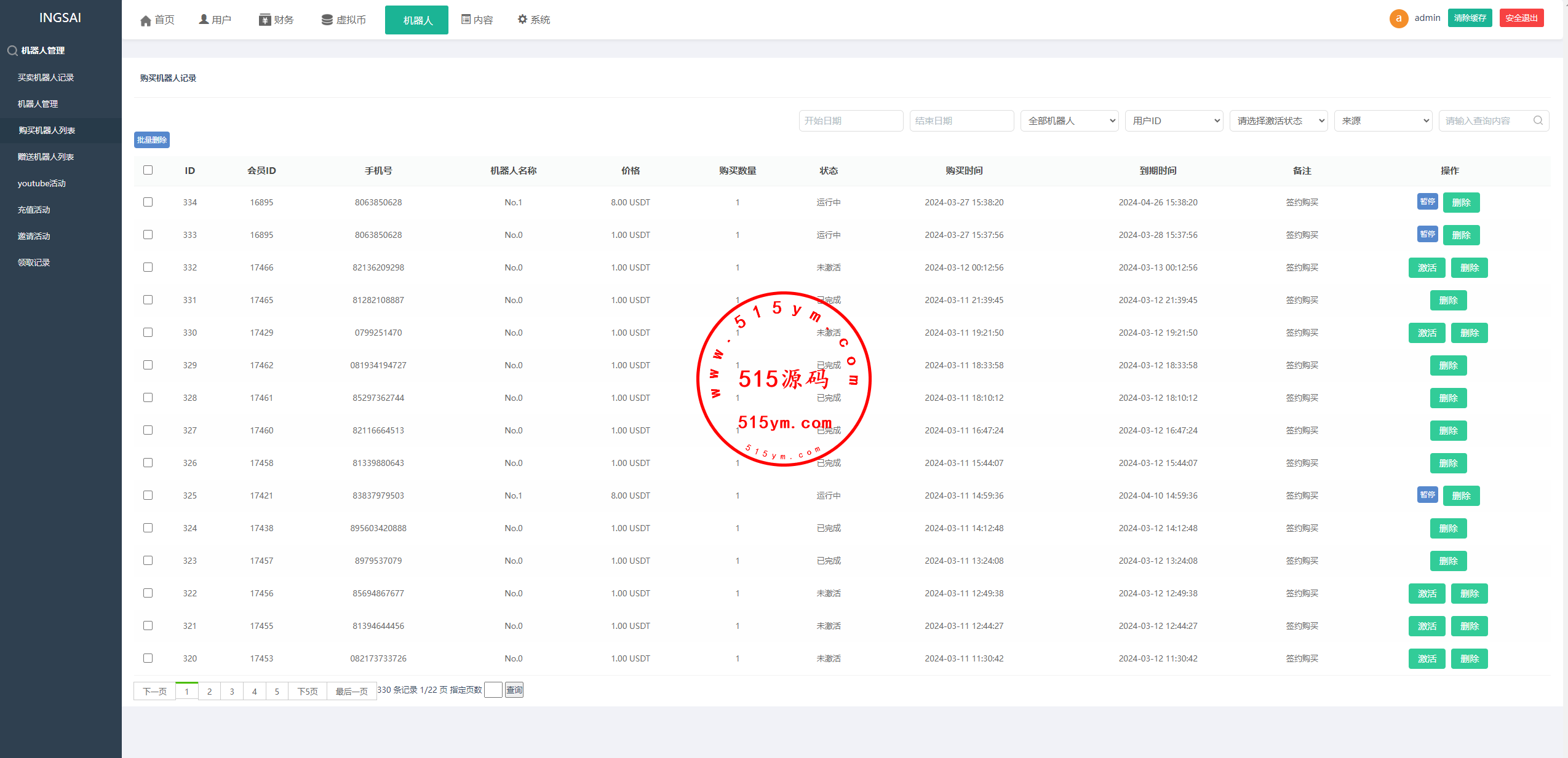
Task: Click the orange admin avatar icon
Action: (1398, 18)
